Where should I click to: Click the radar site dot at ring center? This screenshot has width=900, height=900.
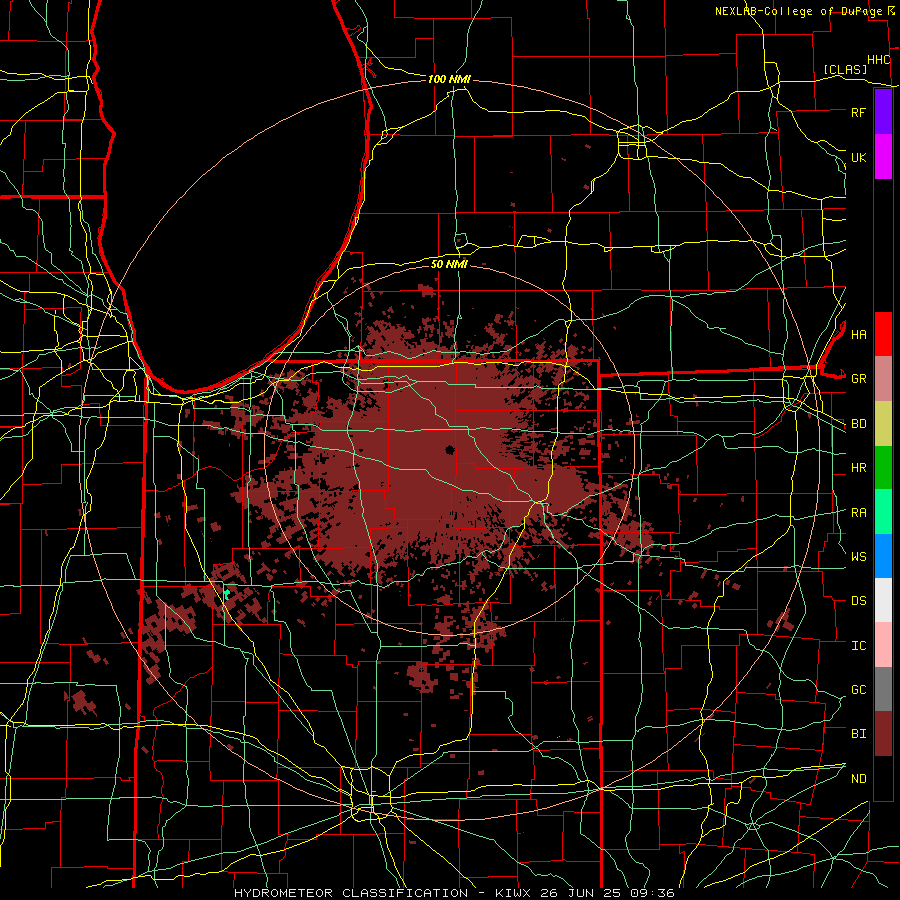449,450
